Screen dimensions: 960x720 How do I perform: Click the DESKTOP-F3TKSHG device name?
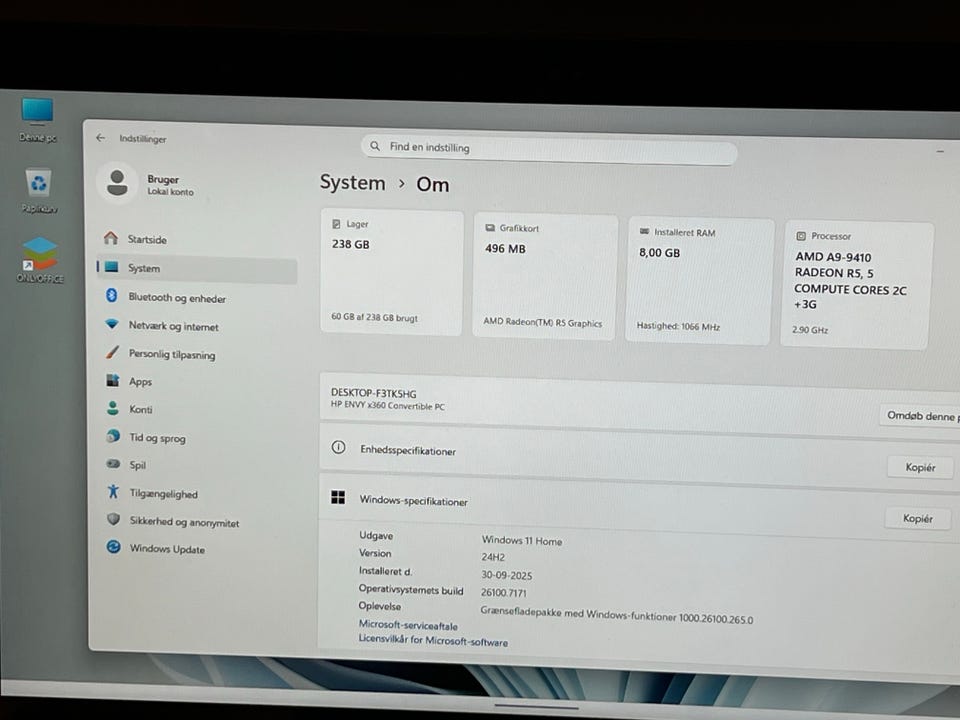pyautogui.click(x=373, y=393)
